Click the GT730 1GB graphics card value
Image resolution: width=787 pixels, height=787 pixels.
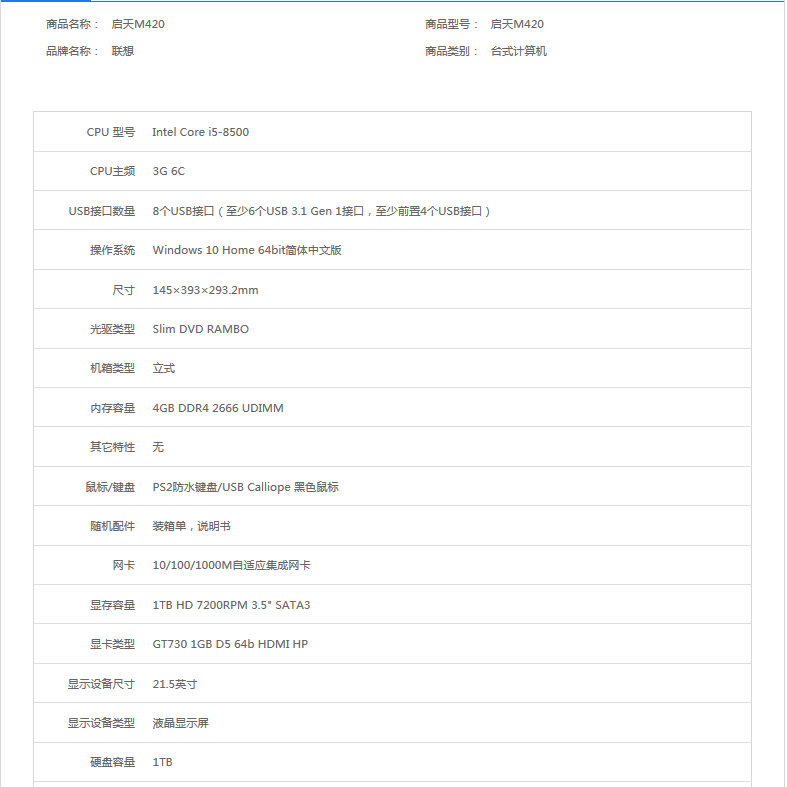click(x=230, y=644)
